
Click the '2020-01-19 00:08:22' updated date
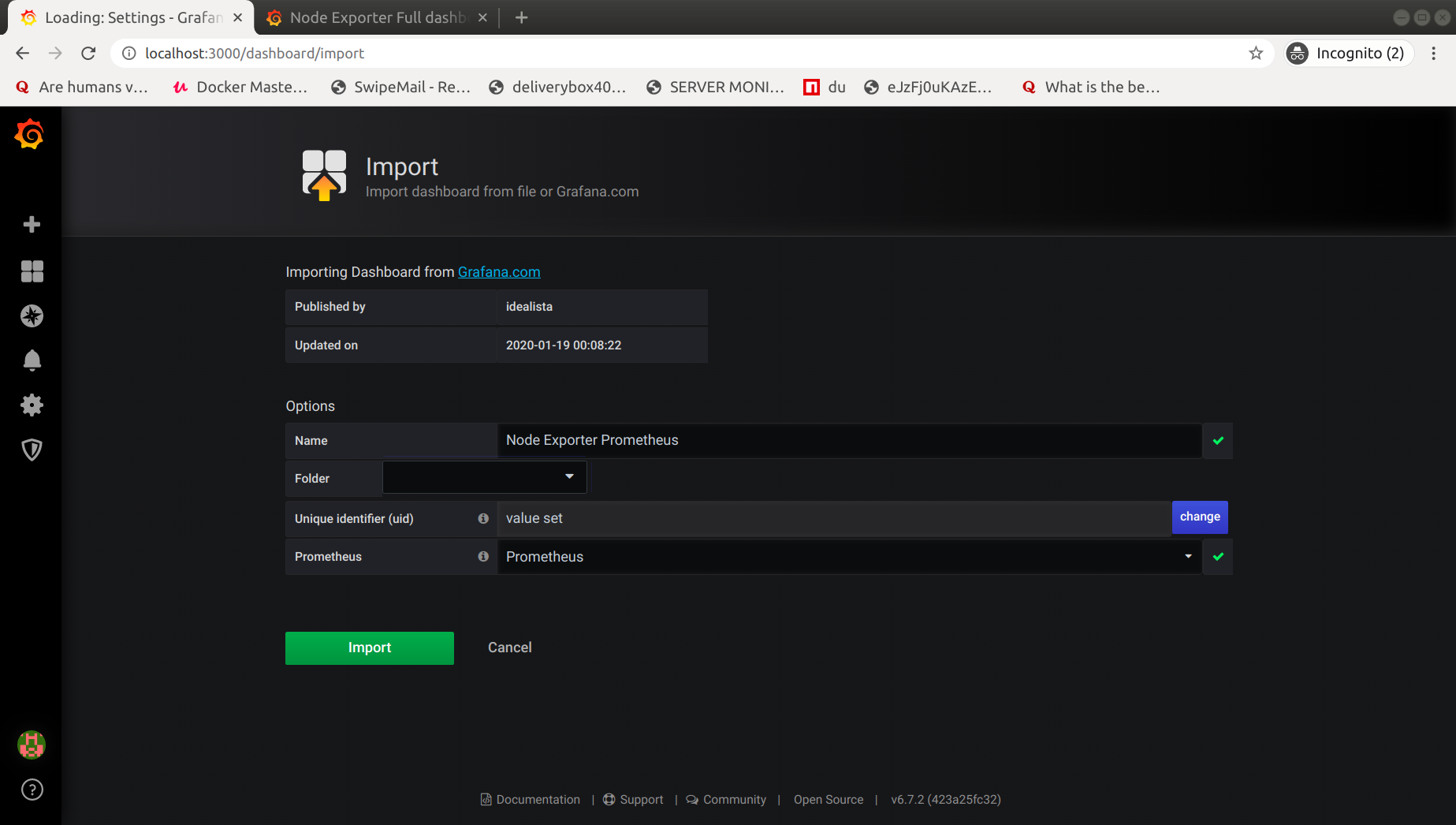564,345
